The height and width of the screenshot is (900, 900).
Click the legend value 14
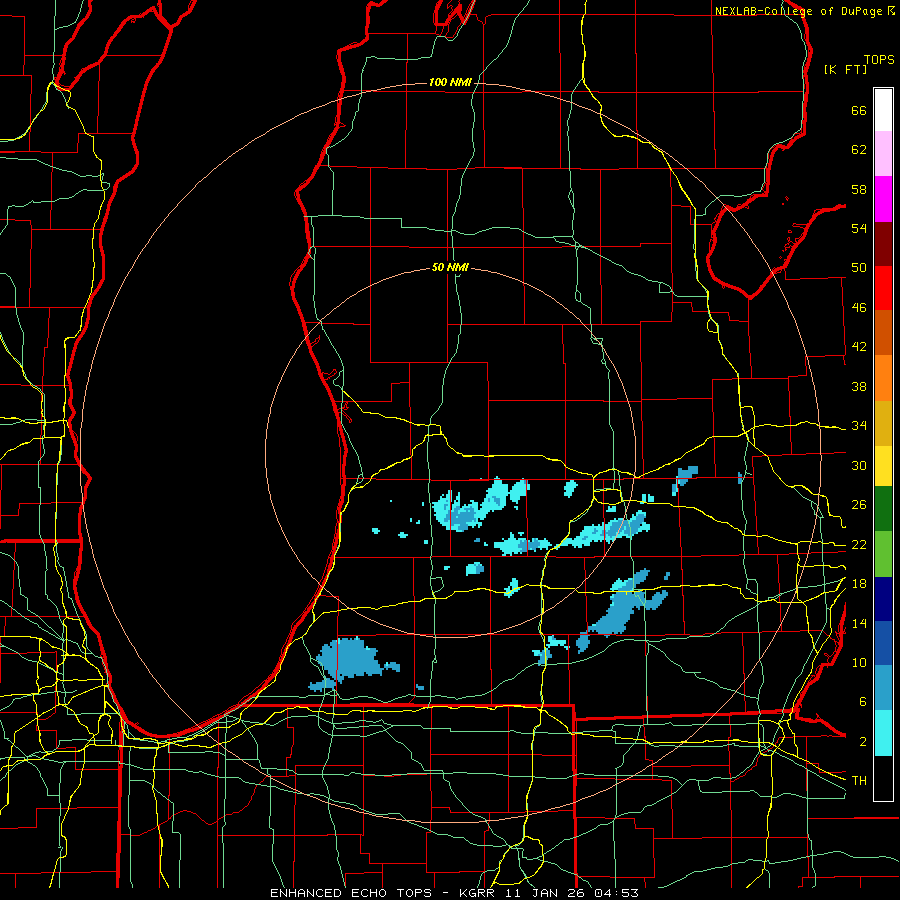tap(859, 623)
